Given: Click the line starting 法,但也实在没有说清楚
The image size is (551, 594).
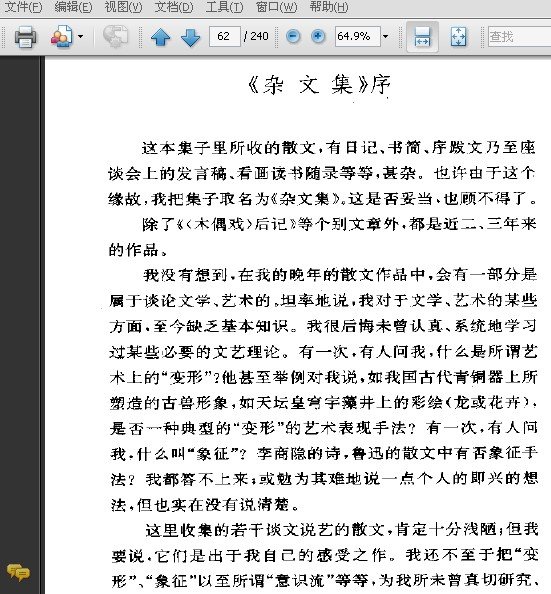Looking at the screenshot, I should click(x=205, y=504).
